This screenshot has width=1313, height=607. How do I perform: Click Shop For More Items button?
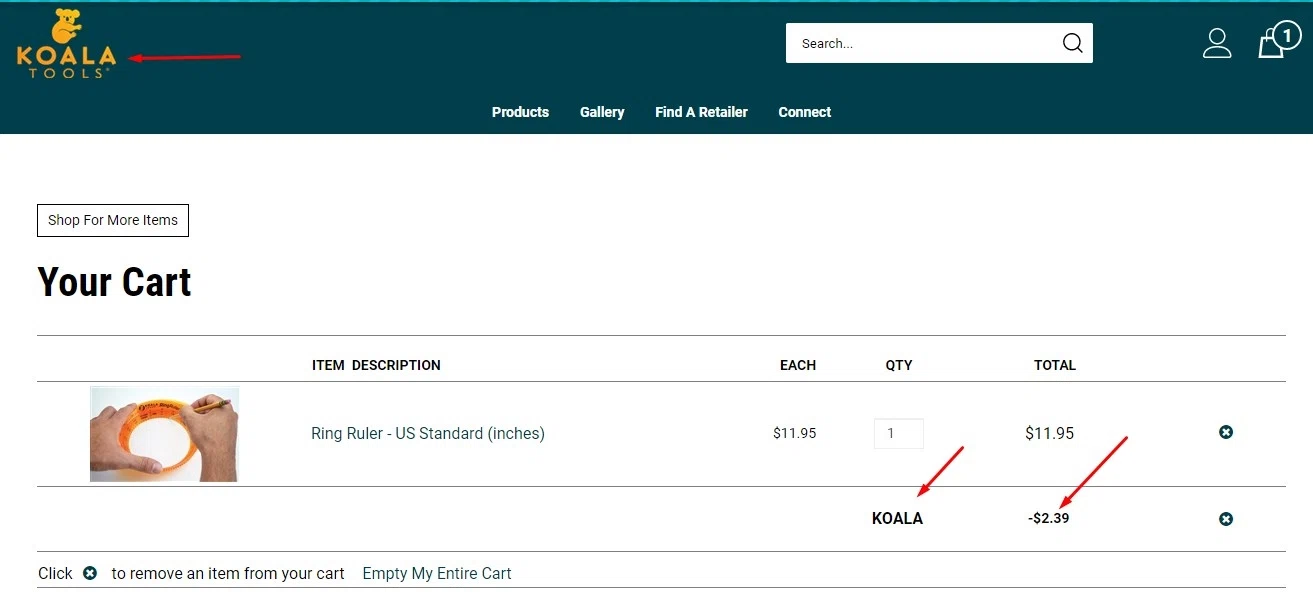(x=113, y=220)
